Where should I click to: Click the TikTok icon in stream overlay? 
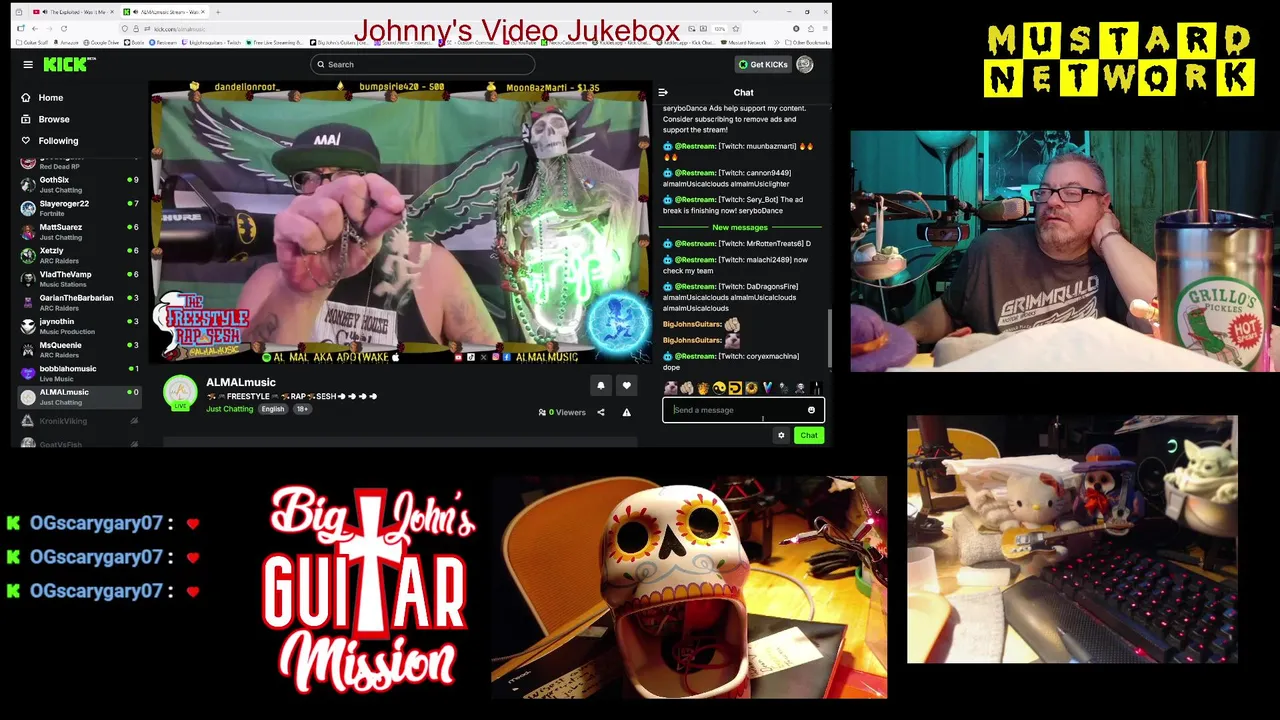[x=471, y=357]
